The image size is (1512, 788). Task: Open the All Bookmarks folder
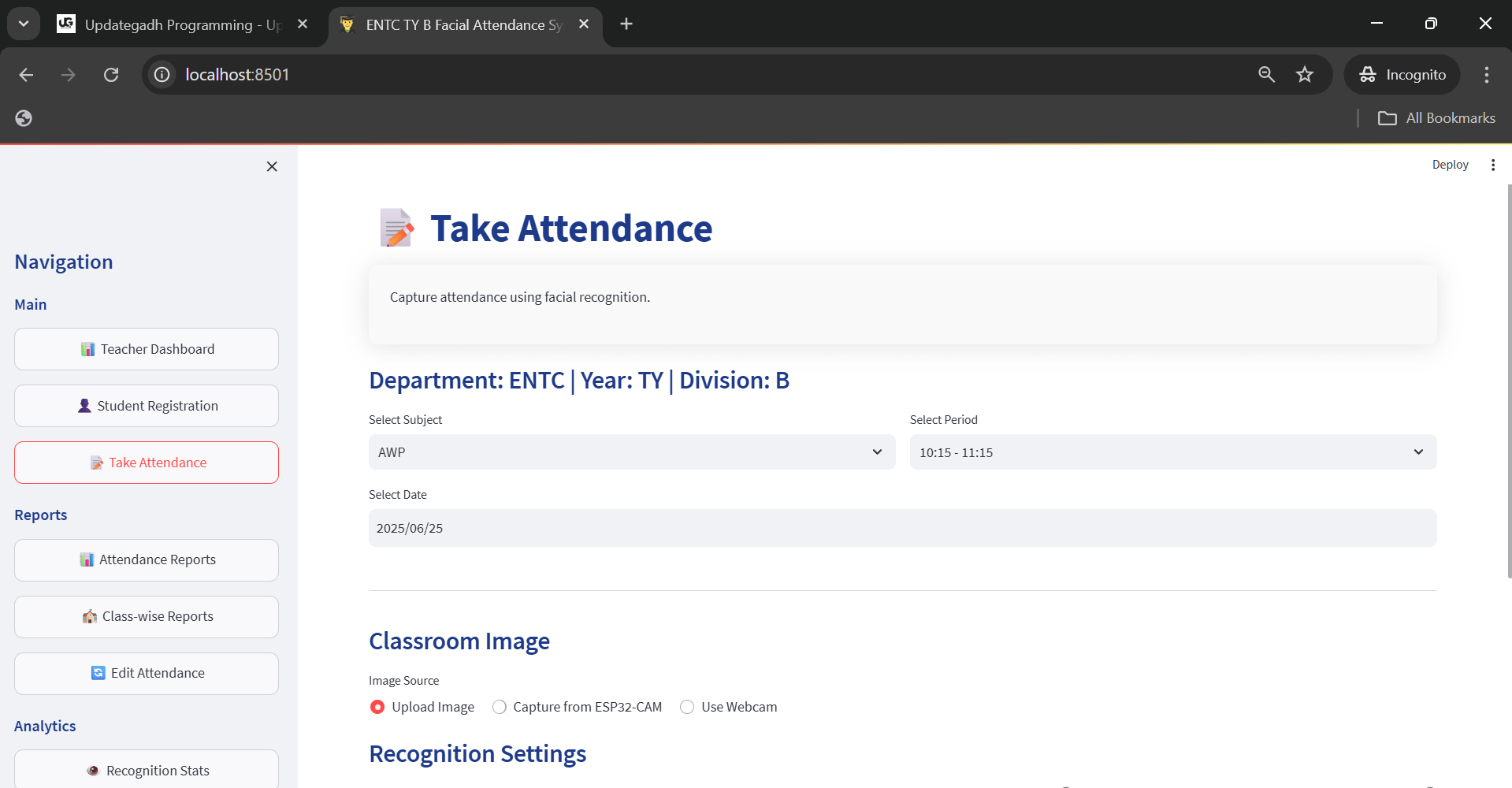point(1436,118)
